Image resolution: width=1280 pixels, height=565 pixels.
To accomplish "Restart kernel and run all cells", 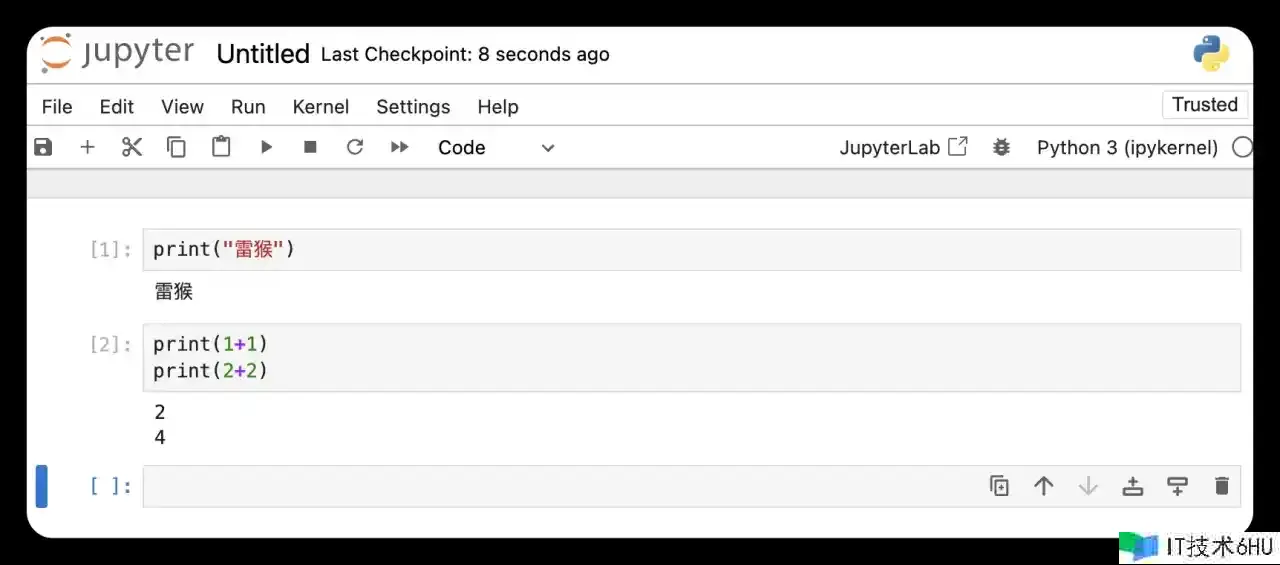I will pos(400,147).
